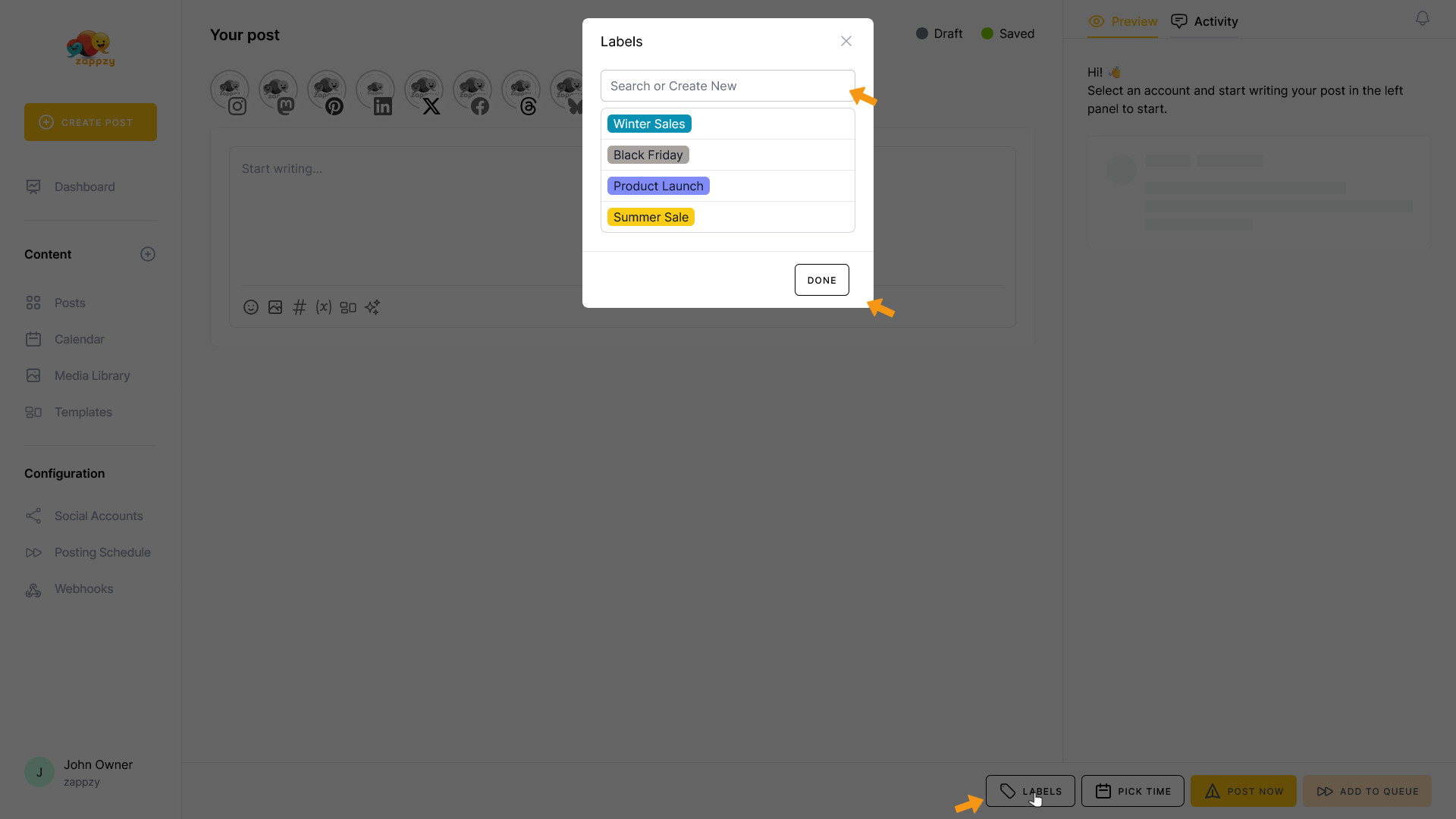This screenshot has width=1456, height=819.
Task: Click the notification bell icon
Action: coord(1423,18)
